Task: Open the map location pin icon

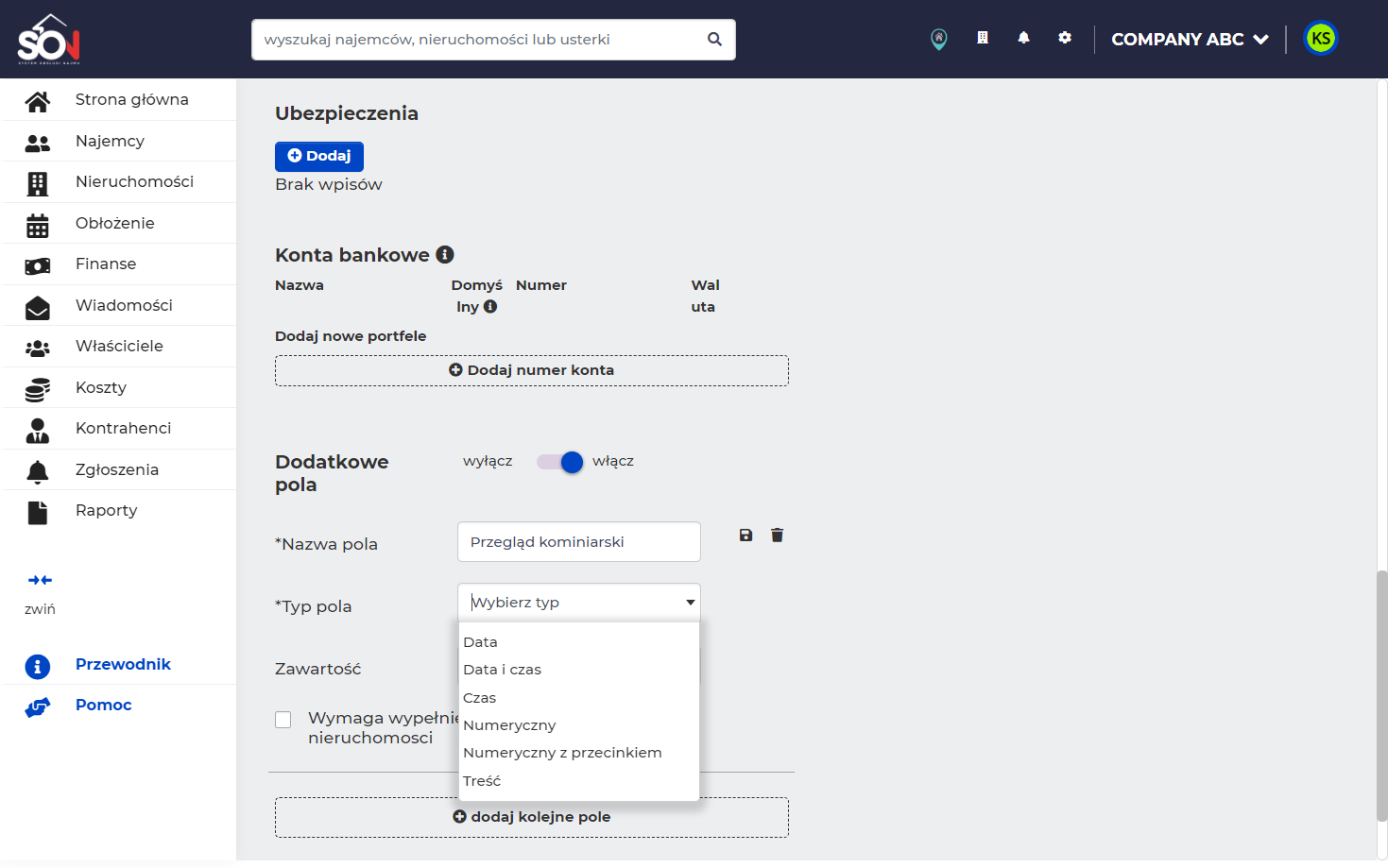Action: (938, 39)
